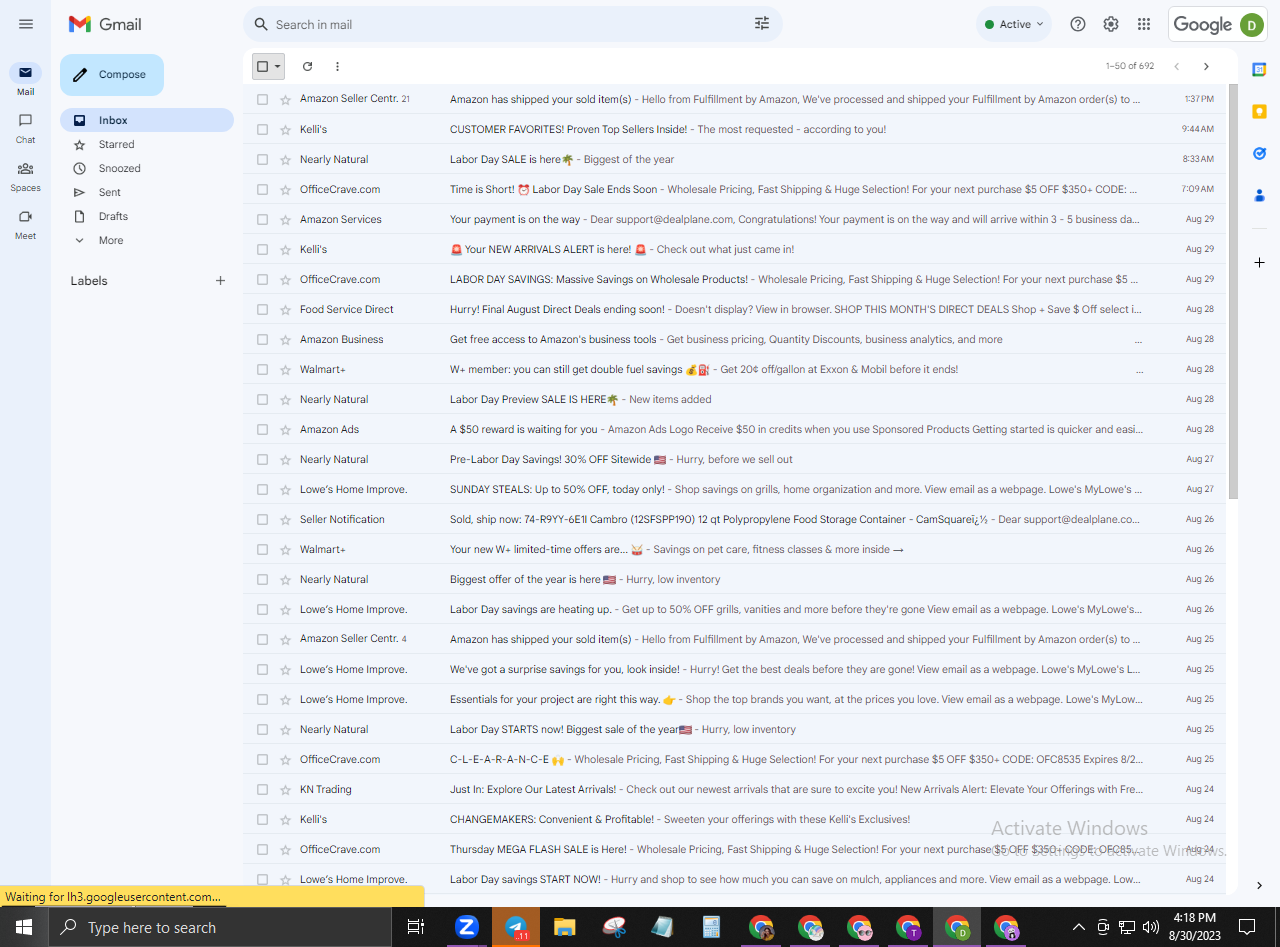Click the Gmail logo

(x=105, y=24)
